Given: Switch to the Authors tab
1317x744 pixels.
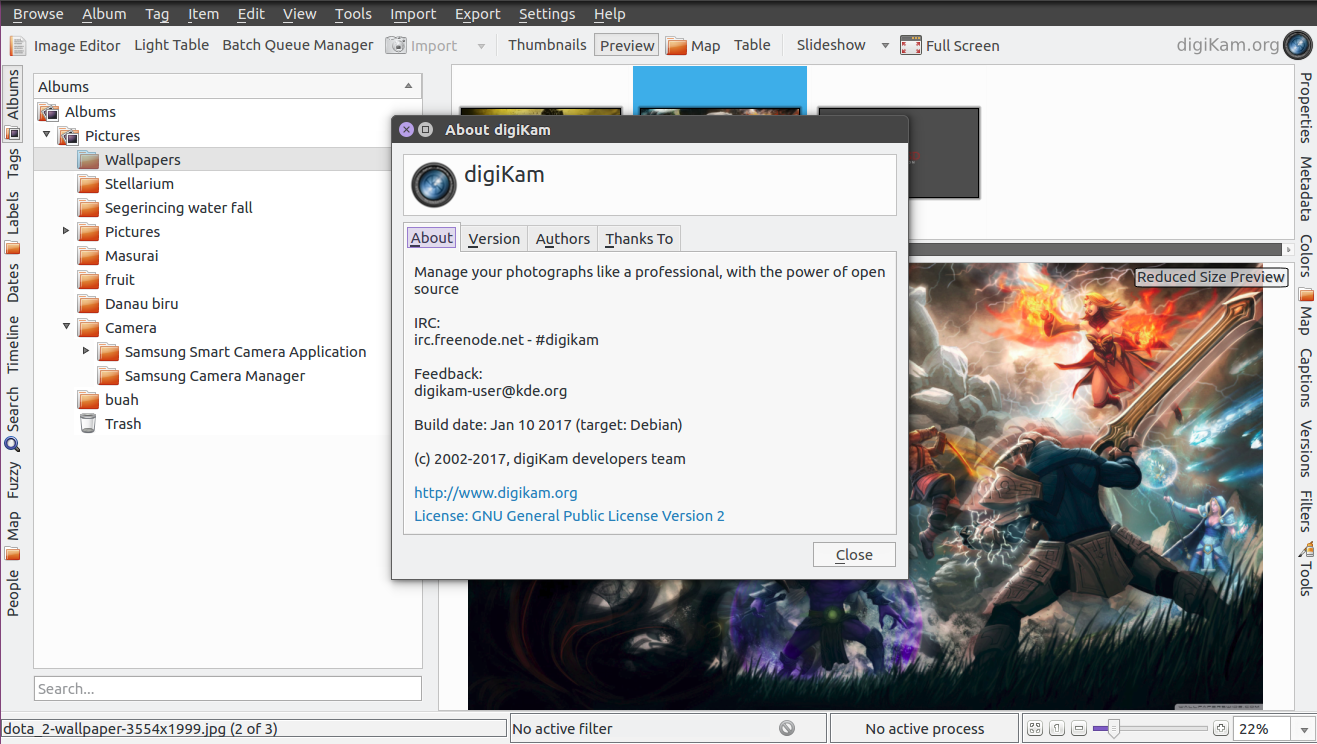Looking at the screenshot, I should [x=562, y=238].
